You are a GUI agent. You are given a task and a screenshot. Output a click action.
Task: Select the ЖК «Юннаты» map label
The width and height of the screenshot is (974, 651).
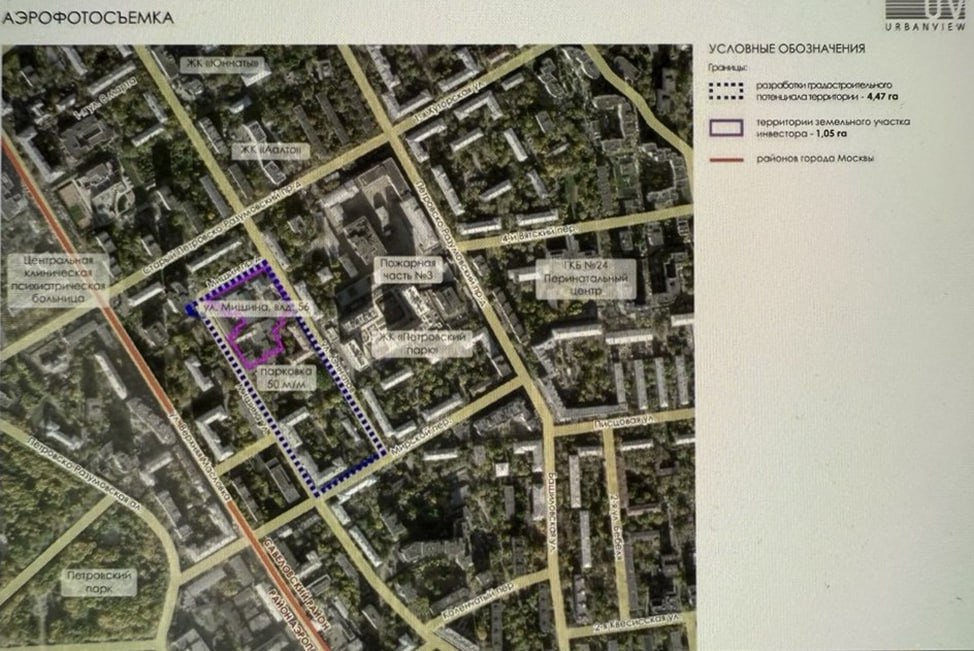click(223, 66)
